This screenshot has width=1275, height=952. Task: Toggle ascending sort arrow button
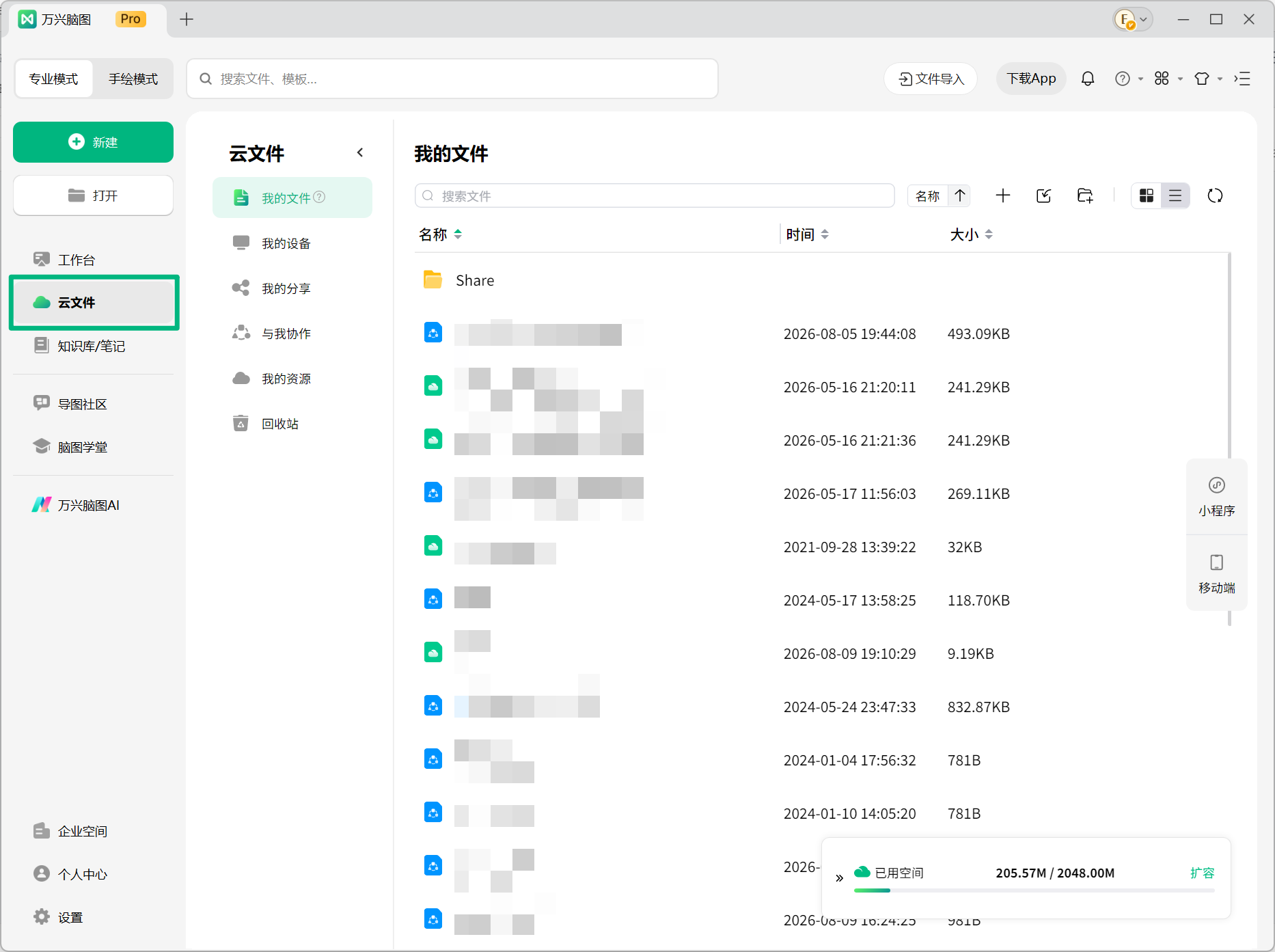click(x=960, y=196)
